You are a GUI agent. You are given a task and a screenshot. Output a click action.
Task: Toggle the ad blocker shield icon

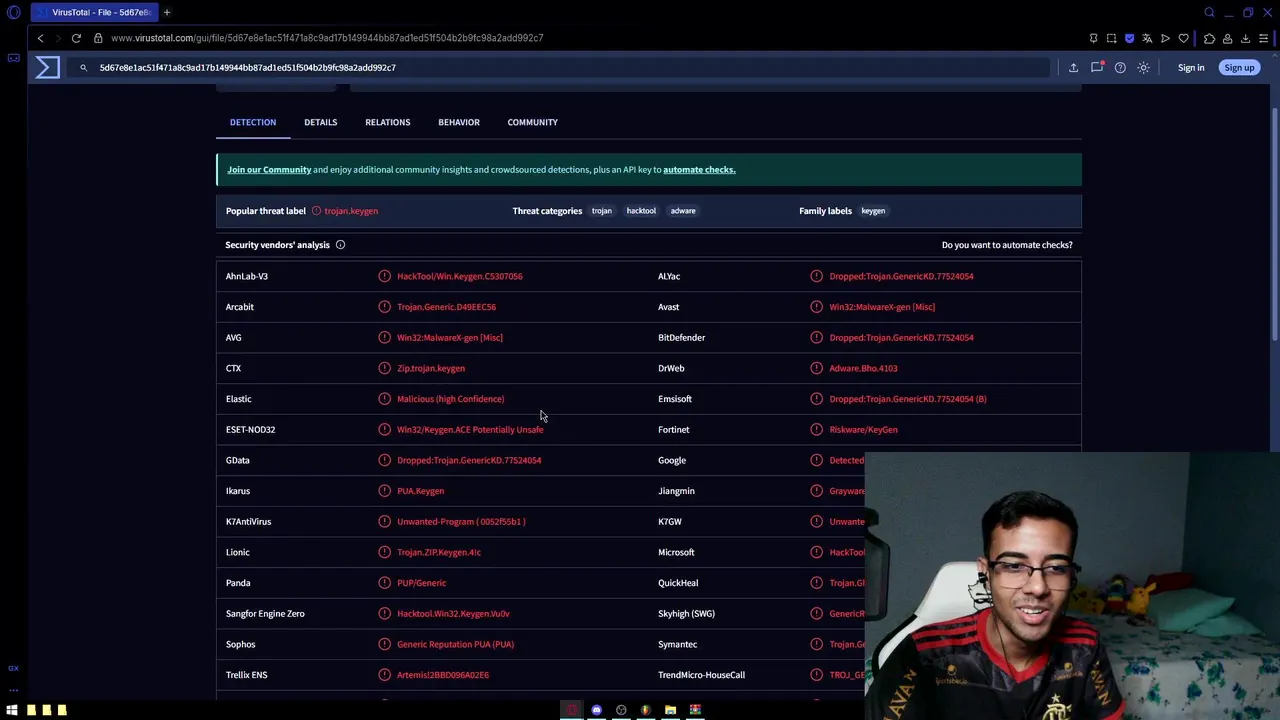coord(1129,38)
